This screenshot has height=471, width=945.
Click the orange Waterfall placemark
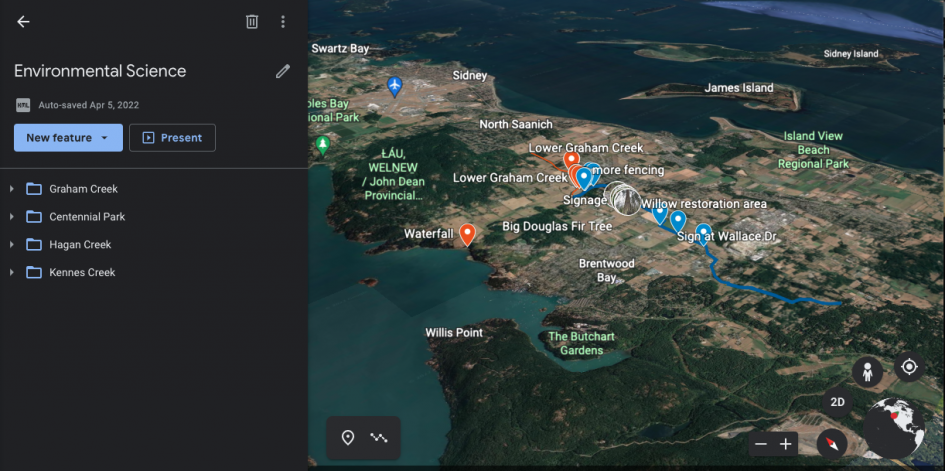click(467, 234)
